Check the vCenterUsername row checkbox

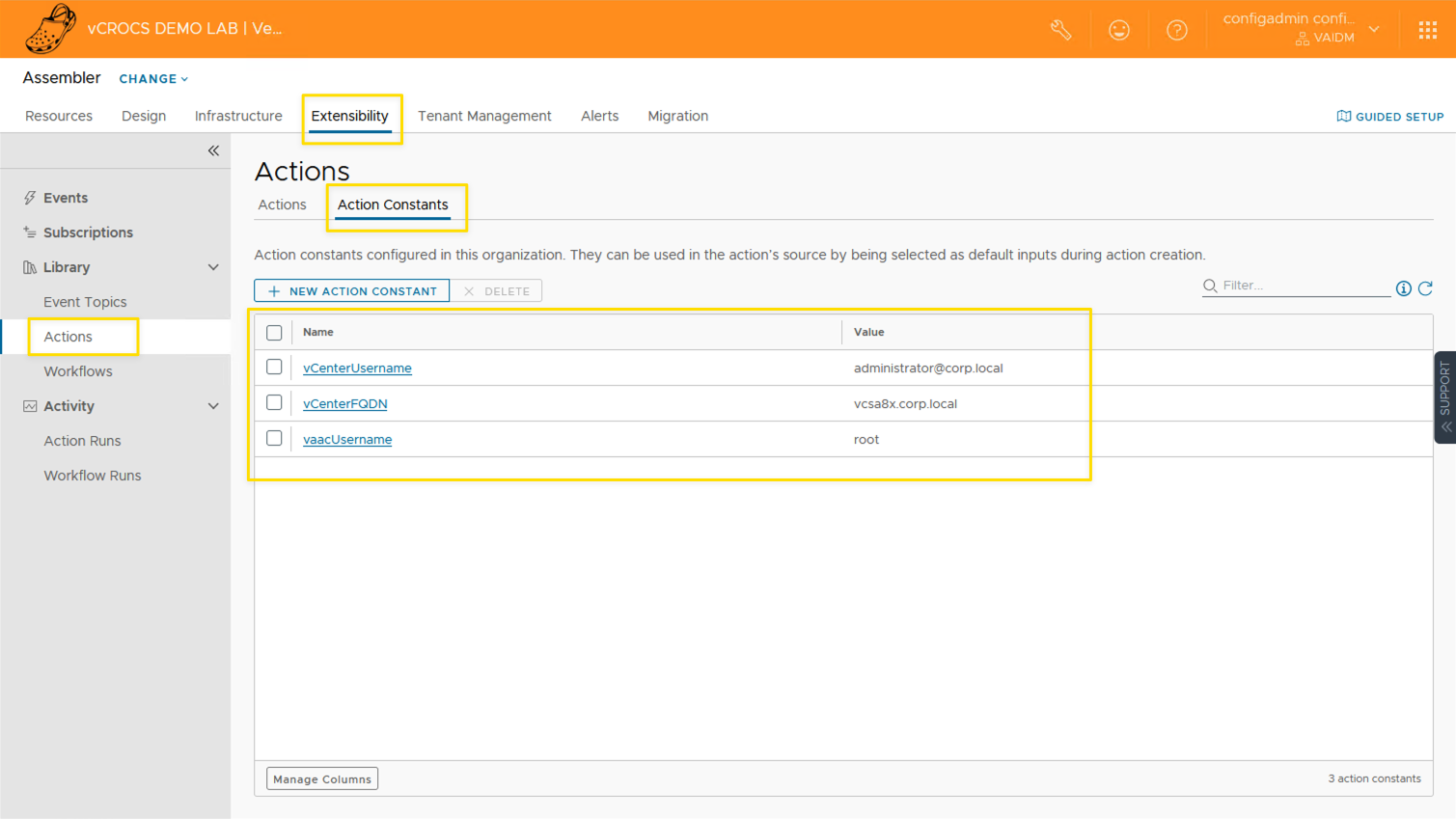coord(274,368)
